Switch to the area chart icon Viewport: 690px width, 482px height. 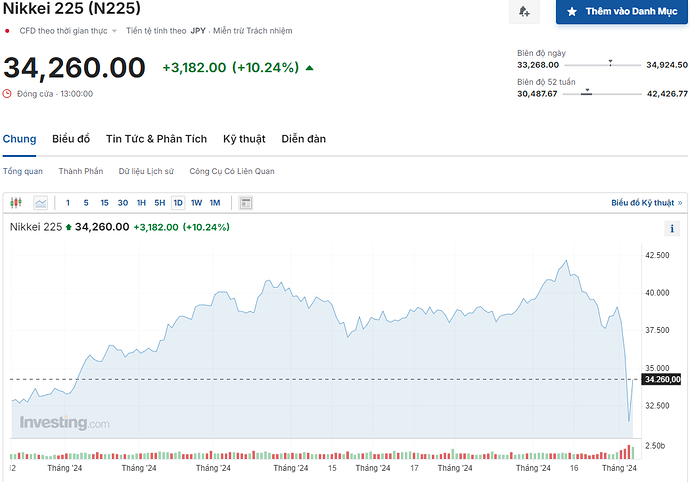coord(41,203)
